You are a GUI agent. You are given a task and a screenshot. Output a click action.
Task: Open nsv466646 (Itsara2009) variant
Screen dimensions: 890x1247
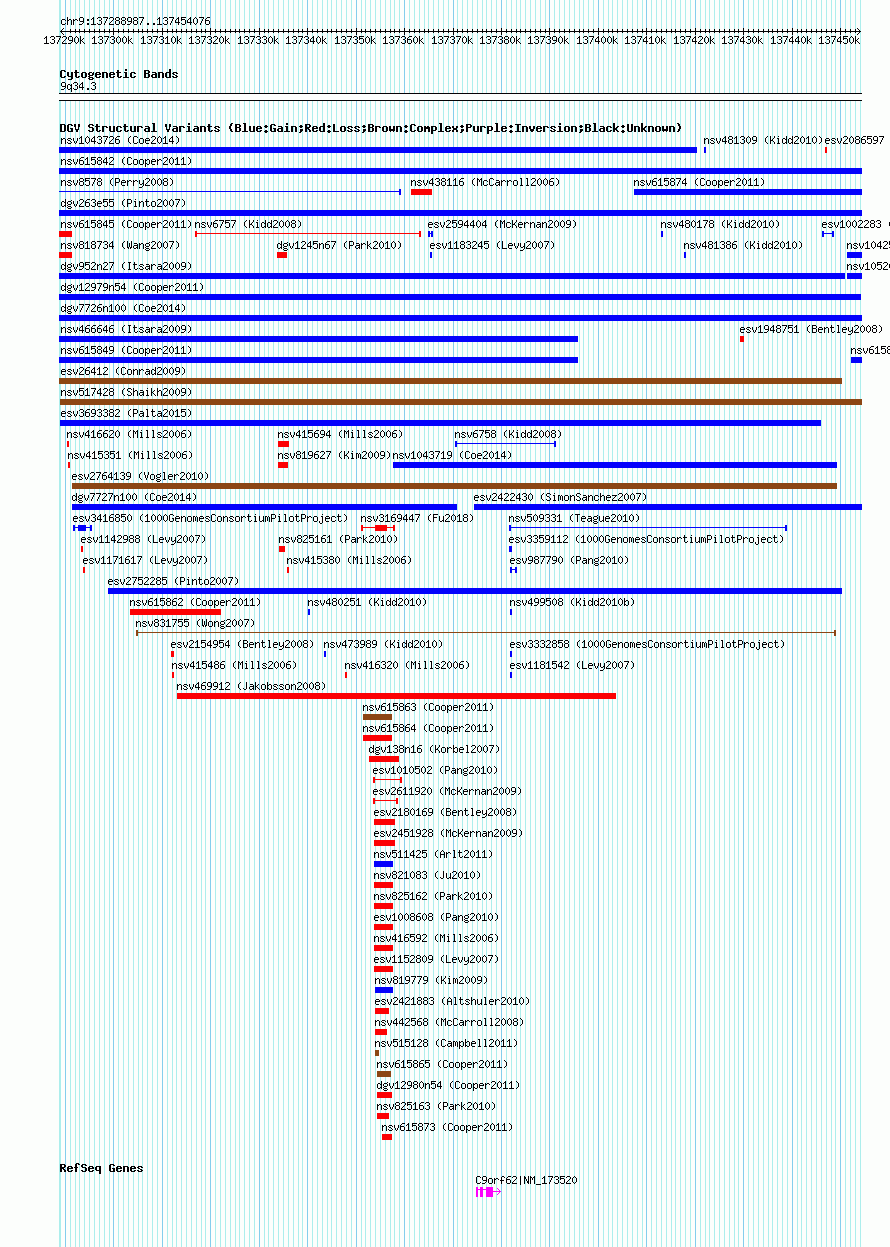(126, 329)
